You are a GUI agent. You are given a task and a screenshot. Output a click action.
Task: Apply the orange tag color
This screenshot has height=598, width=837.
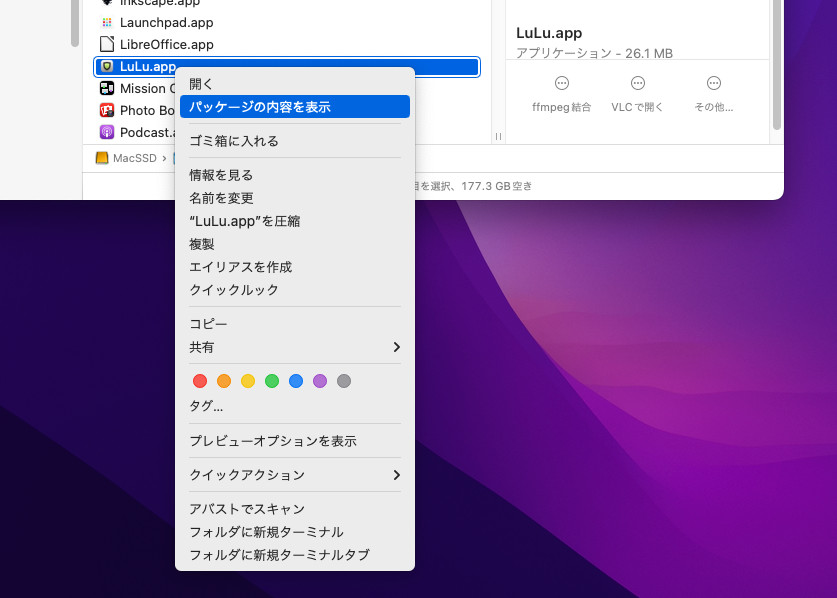coord(224,381)
